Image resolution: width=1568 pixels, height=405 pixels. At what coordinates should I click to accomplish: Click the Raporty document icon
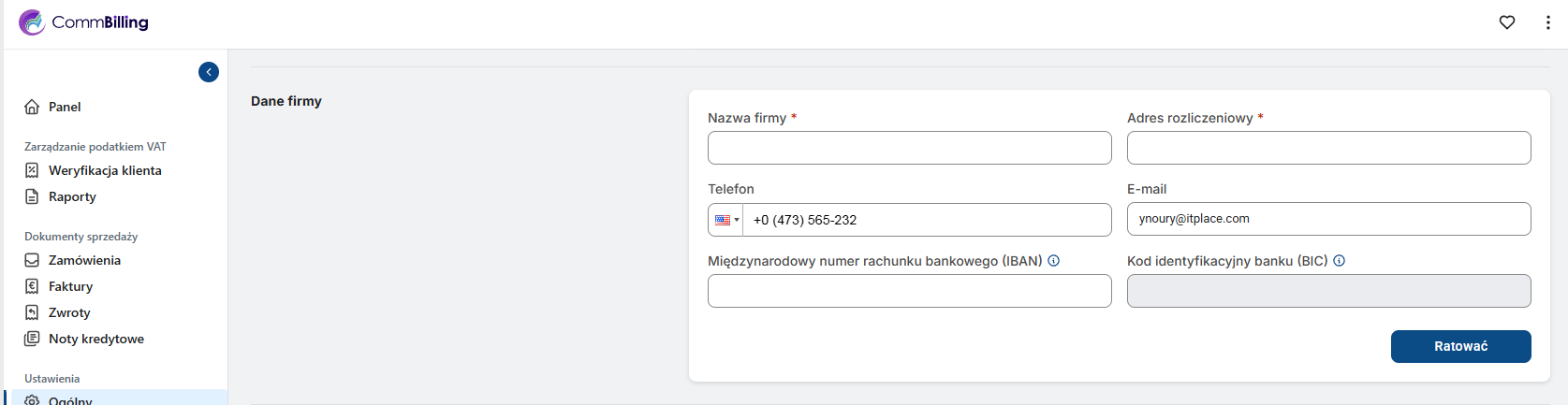32,196
